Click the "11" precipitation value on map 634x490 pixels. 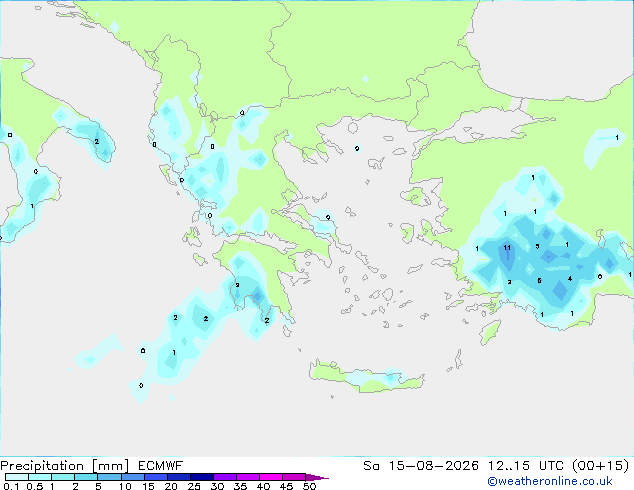click(507, 247)
